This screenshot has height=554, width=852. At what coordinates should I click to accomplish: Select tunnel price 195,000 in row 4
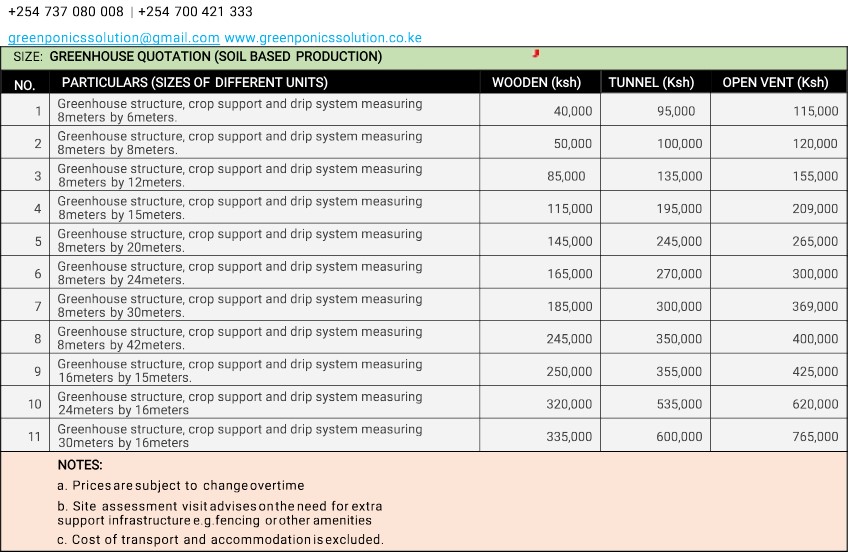coord(679,209)
